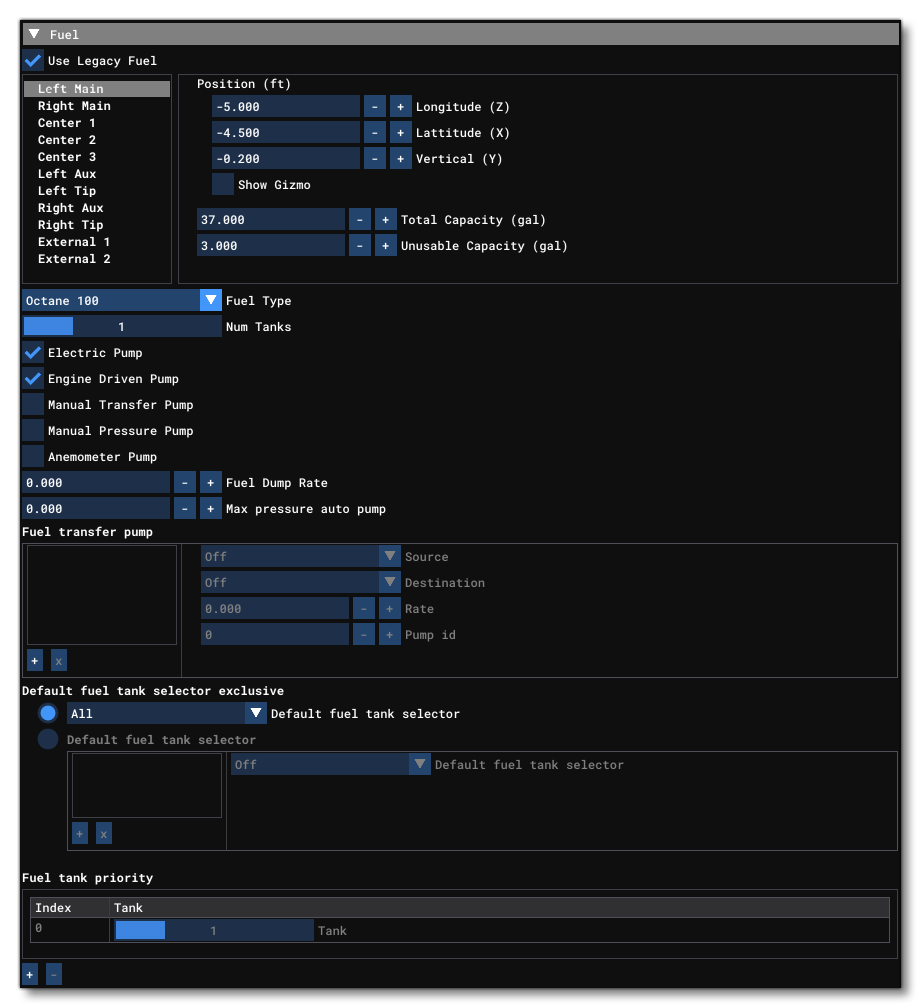Delete a fuel transfer pump with the x button
This screenshot has height=1008, width=921.
coord(58,660)
